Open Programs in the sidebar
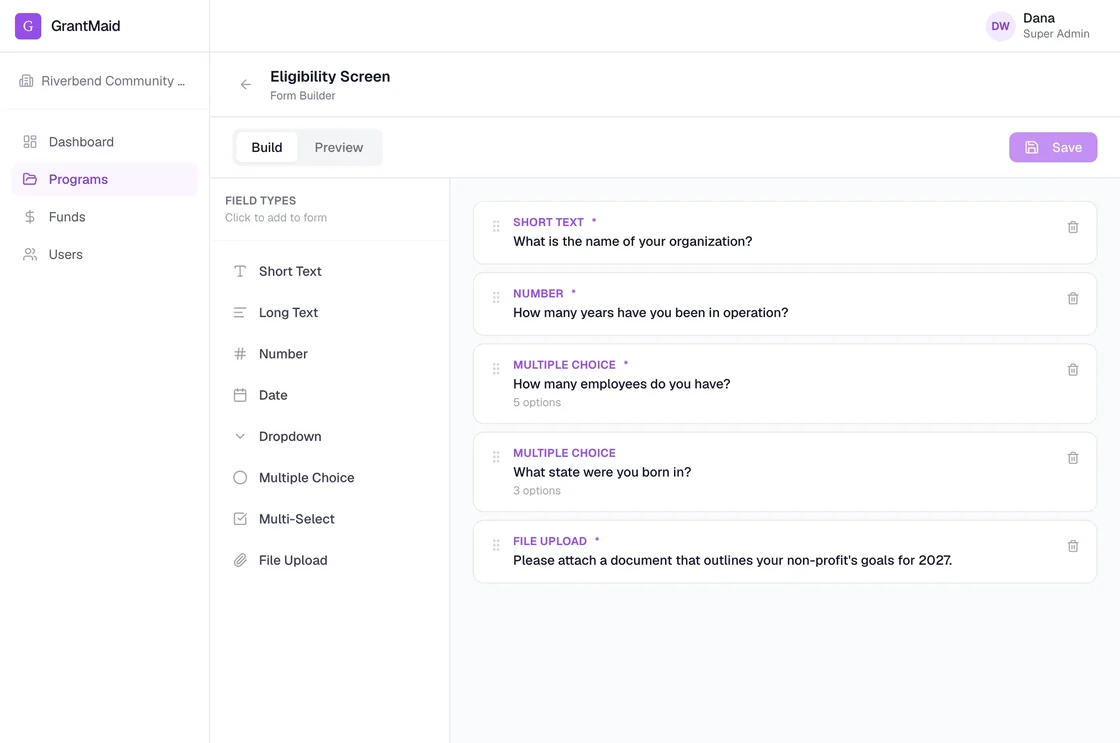 click(x=104, y=179)
